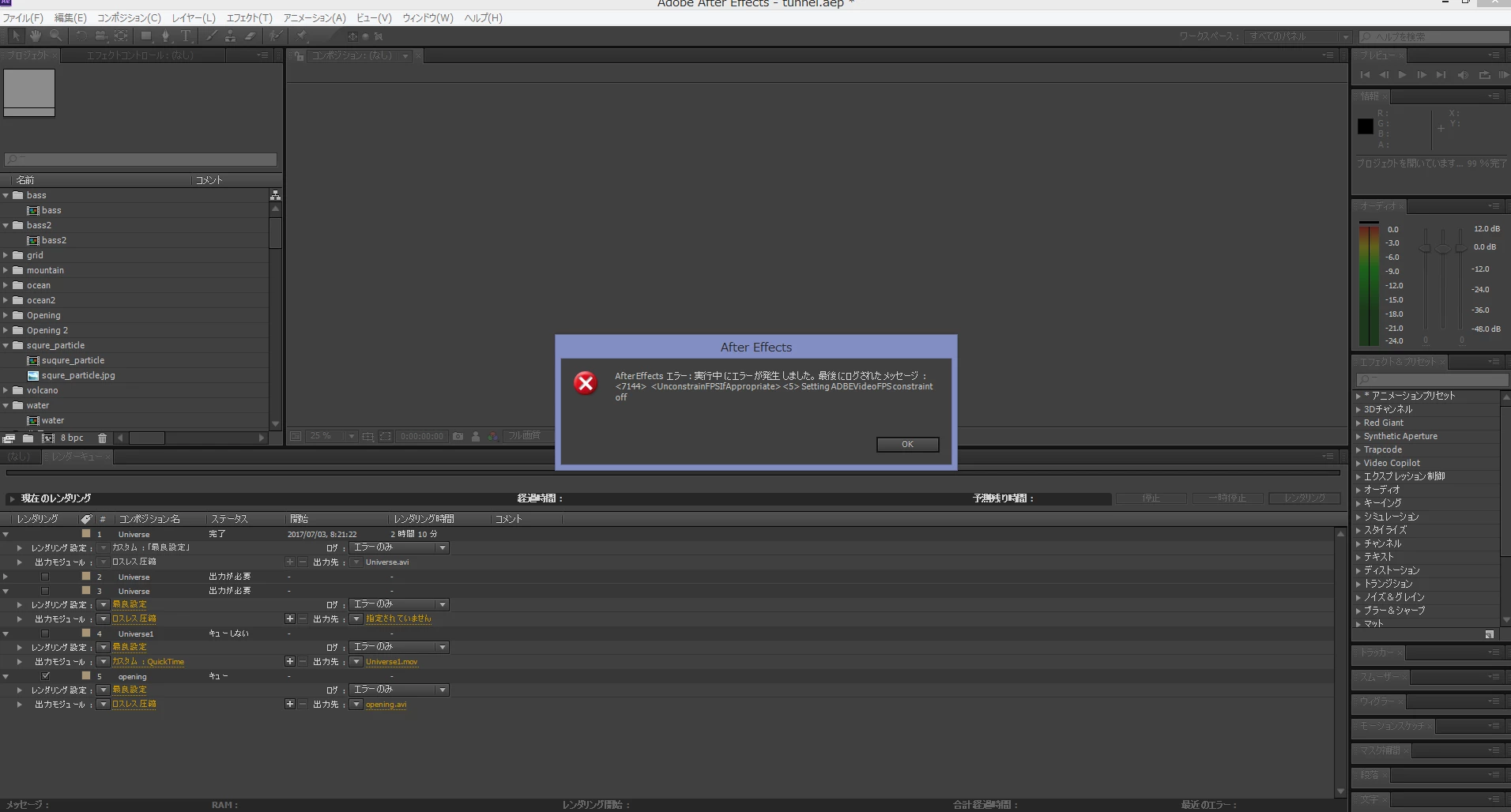Viewport: 1511px width, 812px height.
Task: Expand the grid folder
Action: [6, 255]
